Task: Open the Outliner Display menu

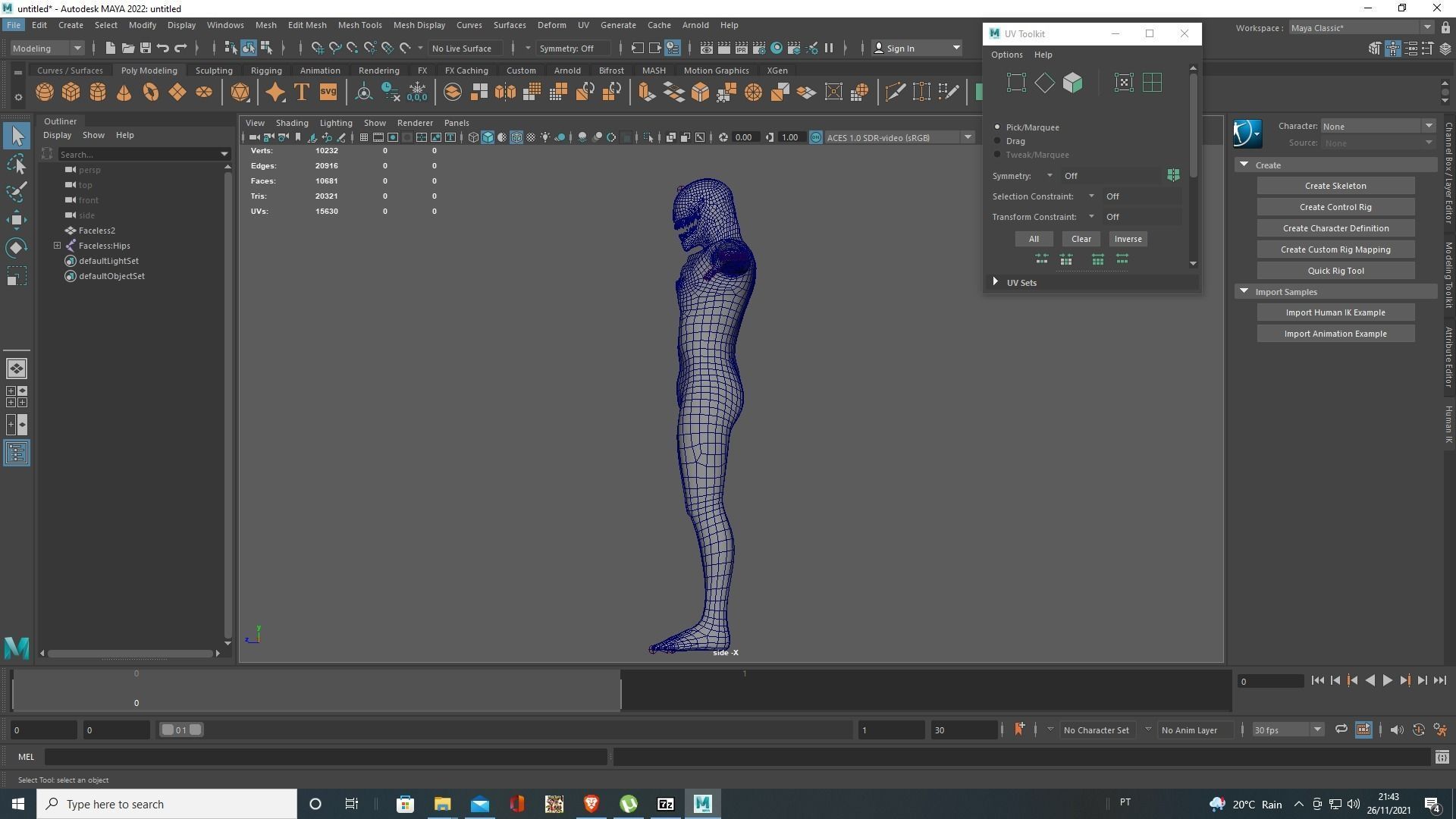Action: [x=57, y=135]
